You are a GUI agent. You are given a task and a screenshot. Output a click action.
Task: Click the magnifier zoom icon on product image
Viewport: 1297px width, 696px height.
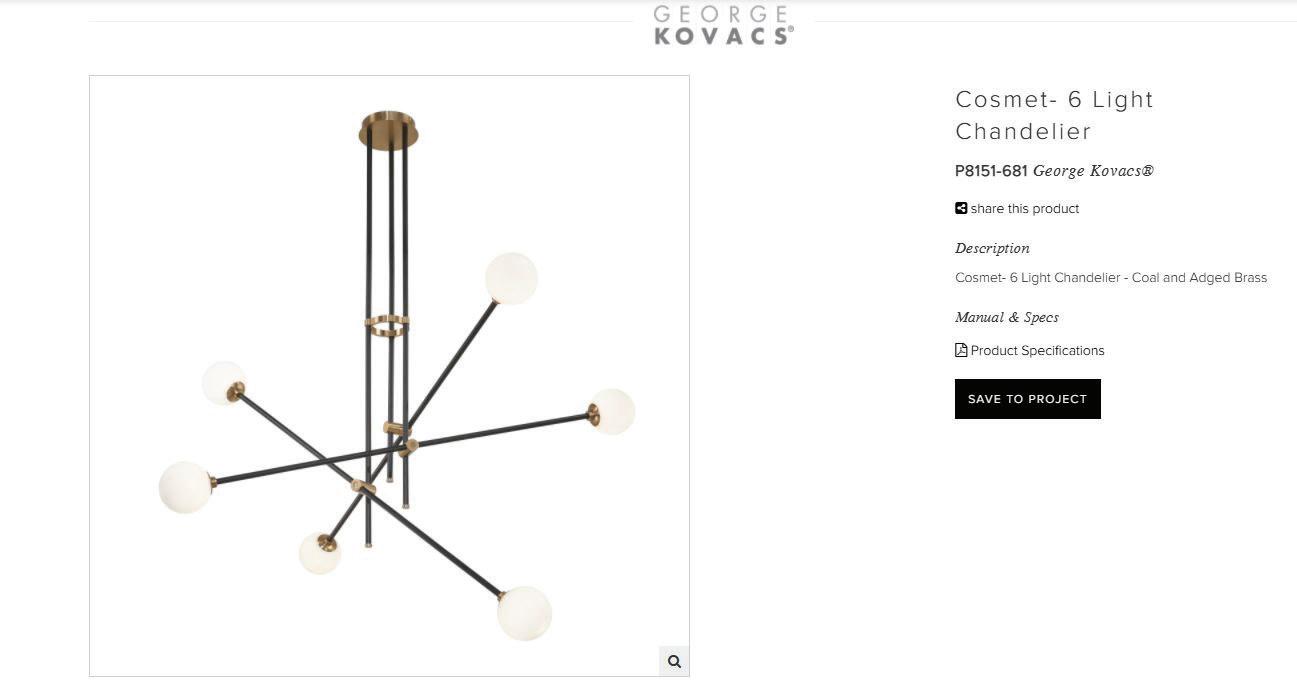coord(674,661)
